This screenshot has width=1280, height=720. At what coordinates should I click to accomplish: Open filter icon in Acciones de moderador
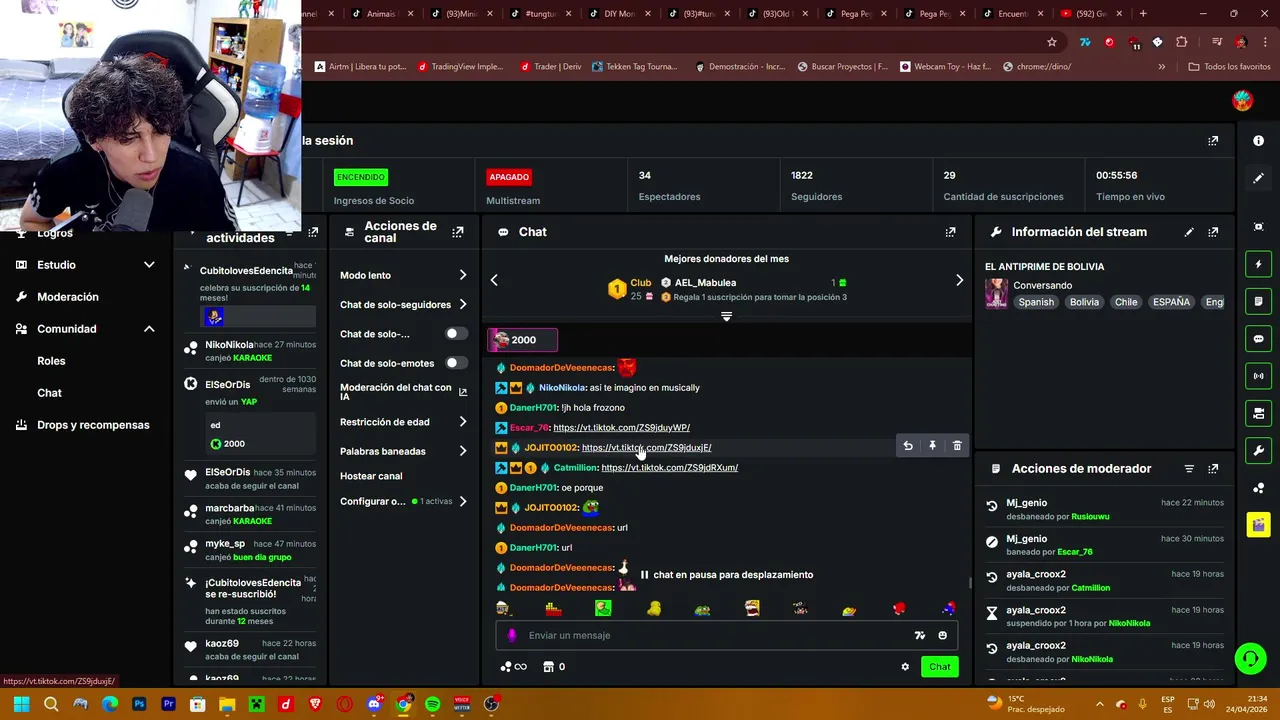point(1189,469)
